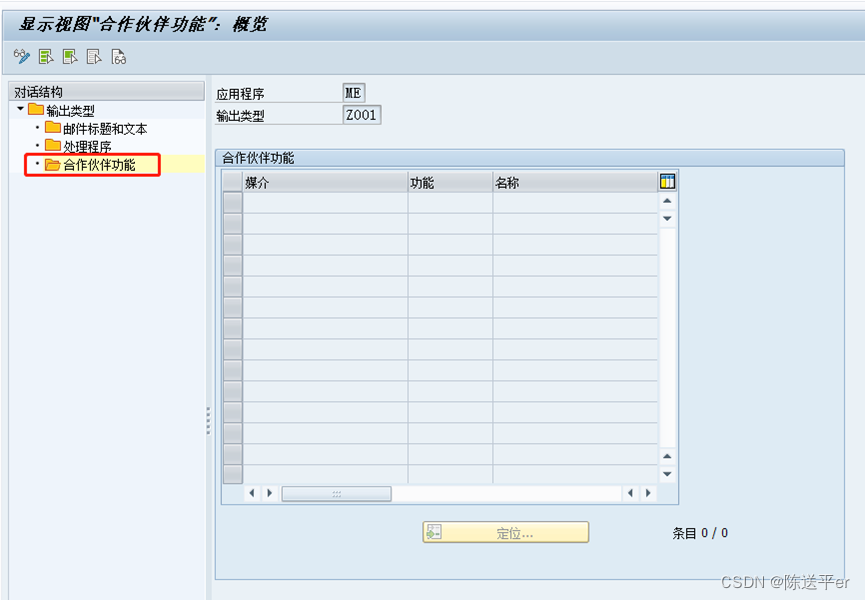Click the table scroll up arrow
This screenshot has height=600, width=865.
[x=666, y=200]
